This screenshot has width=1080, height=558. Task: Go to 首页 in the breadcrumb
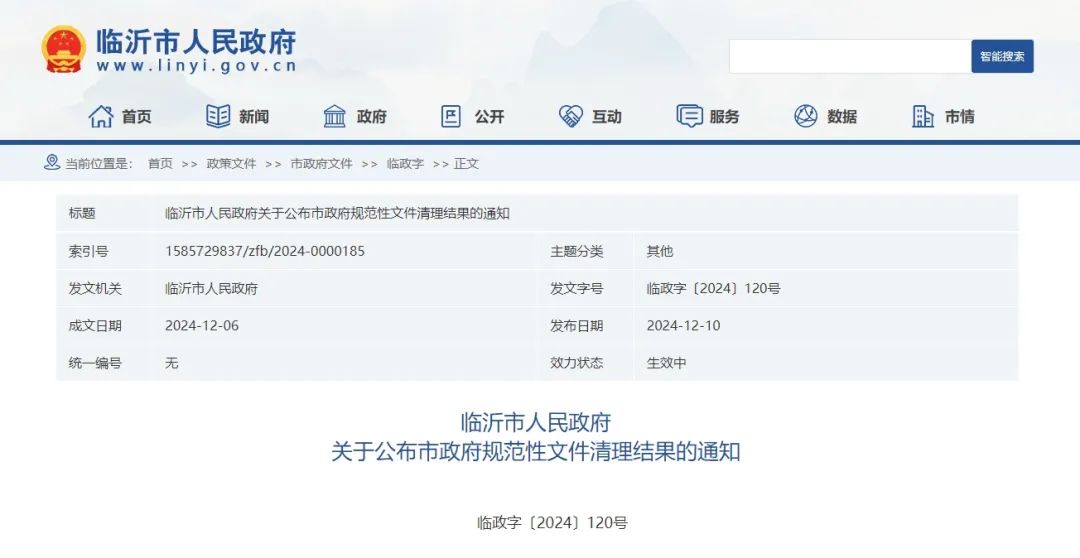(160, 163)
